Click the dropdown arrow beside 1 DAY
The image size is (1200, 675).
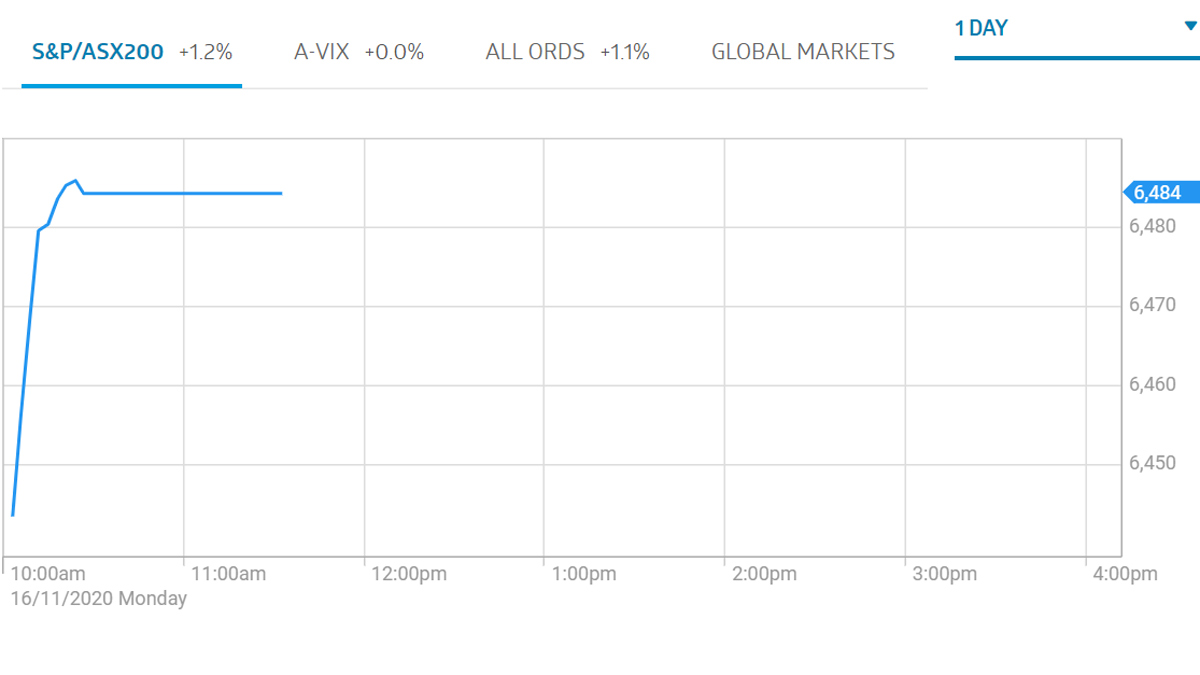pyautogui.click(x=1190, y=27)
